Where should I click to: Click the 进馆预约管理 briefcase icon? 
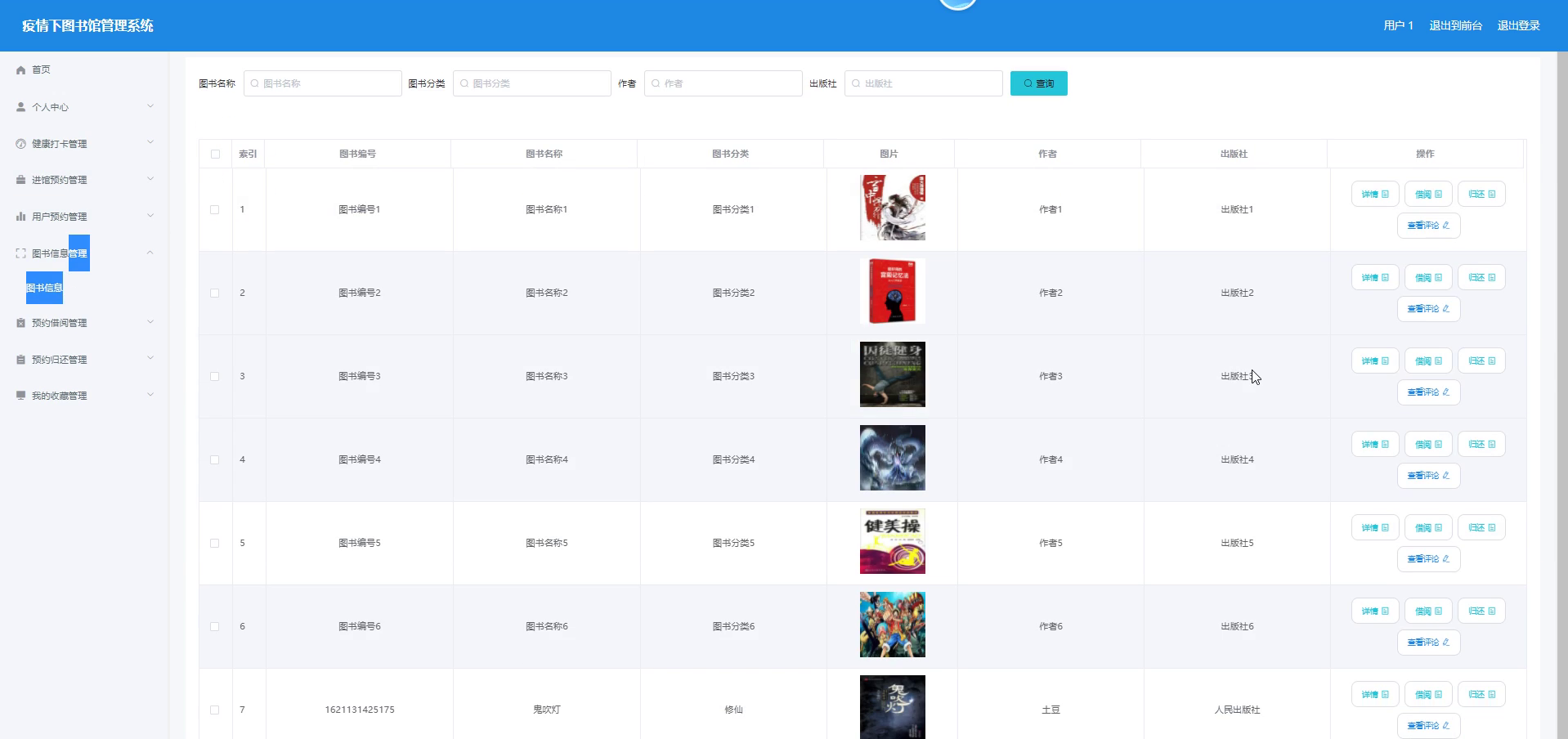[x=21, y=180]
